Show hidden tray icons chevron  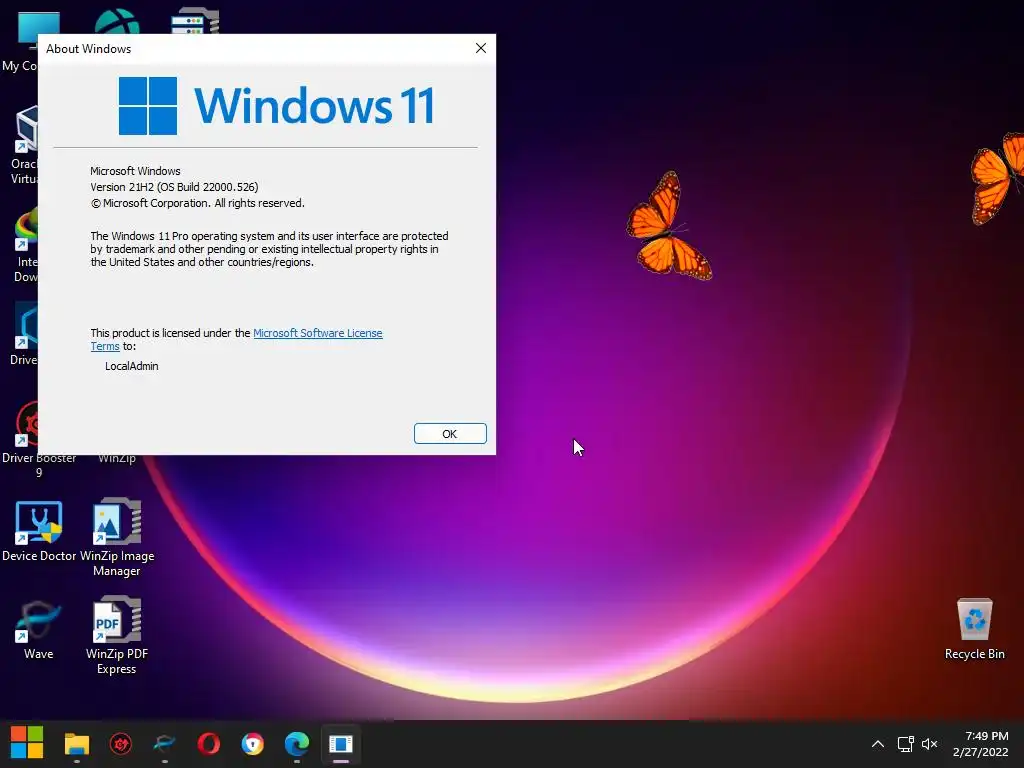click(878, 744)
